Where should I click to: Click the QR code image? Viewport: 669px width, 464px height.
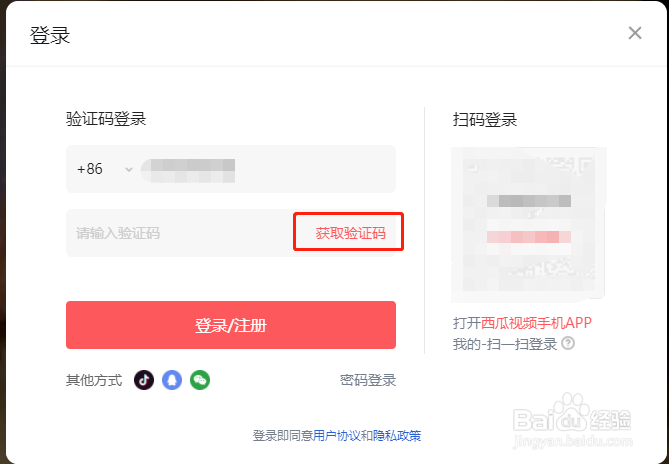[528, 224]
